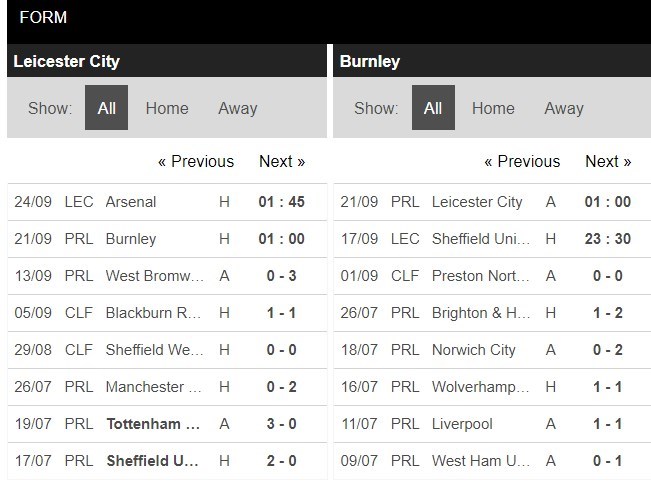Show Leicester City away matches only
This screenshot has height=488, width=651.
tap(238, 108)
